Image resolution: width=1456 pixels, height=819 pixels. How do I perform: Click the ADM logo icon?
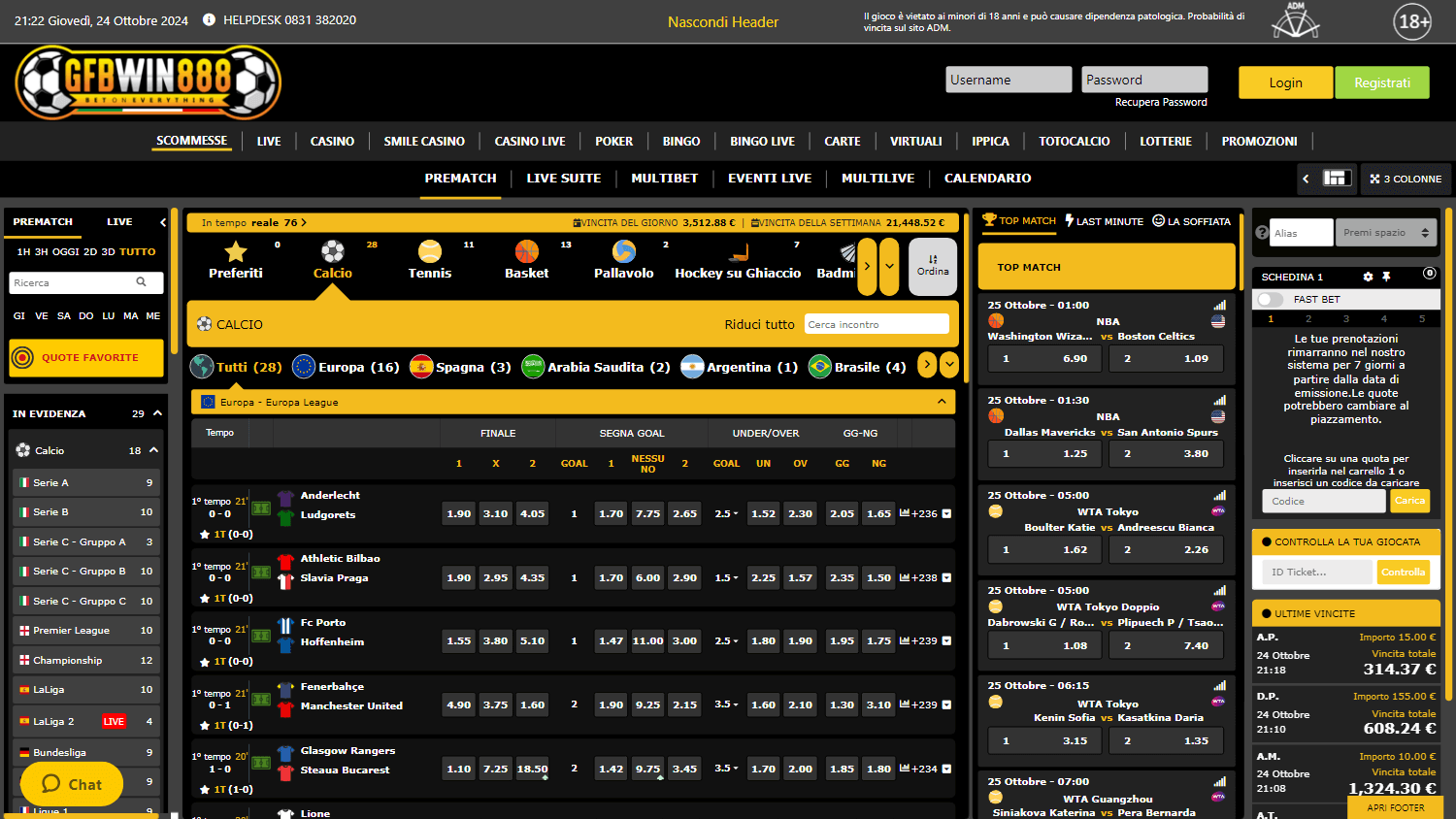click(1296, 20)
